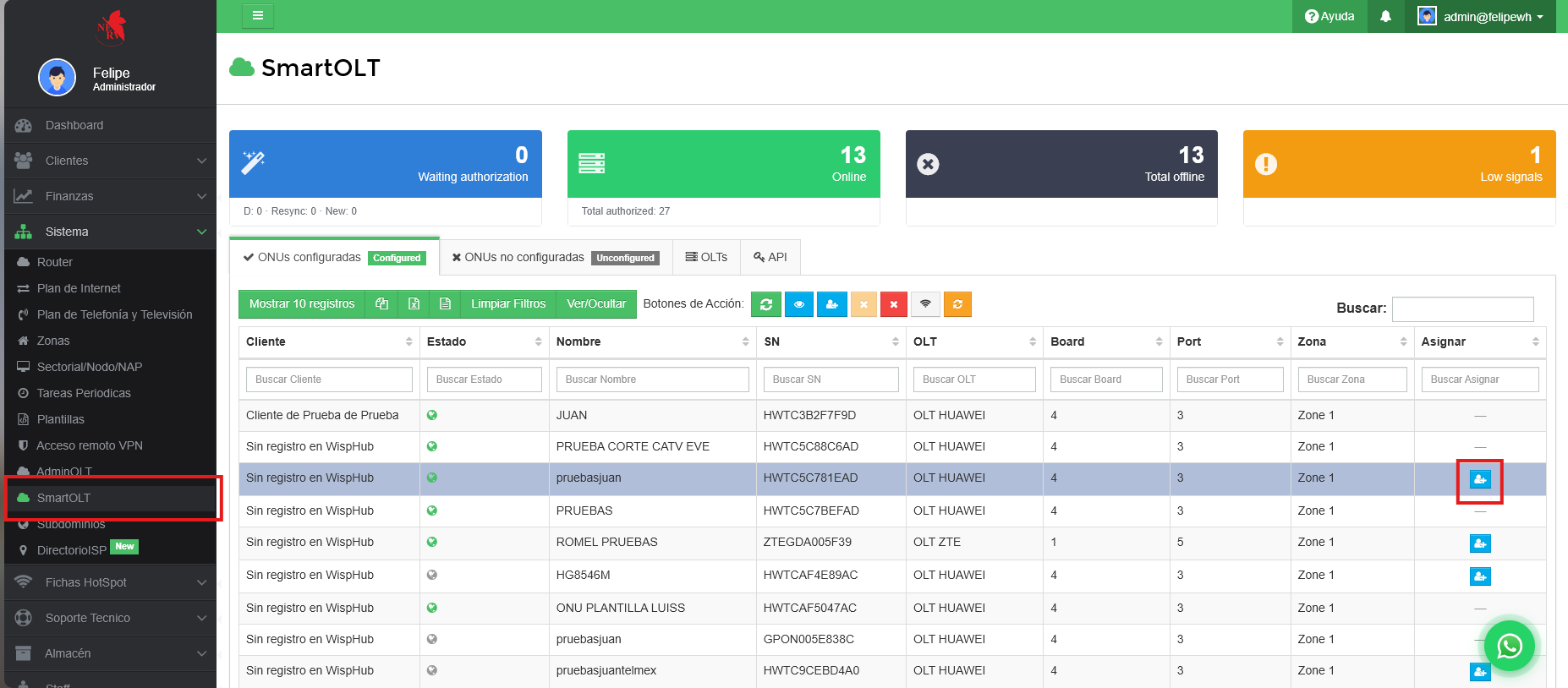Viewport: 1568px width, 688px height.
Task: Click the warning icon on Low signals card
Action: [x=1266, y=164]
